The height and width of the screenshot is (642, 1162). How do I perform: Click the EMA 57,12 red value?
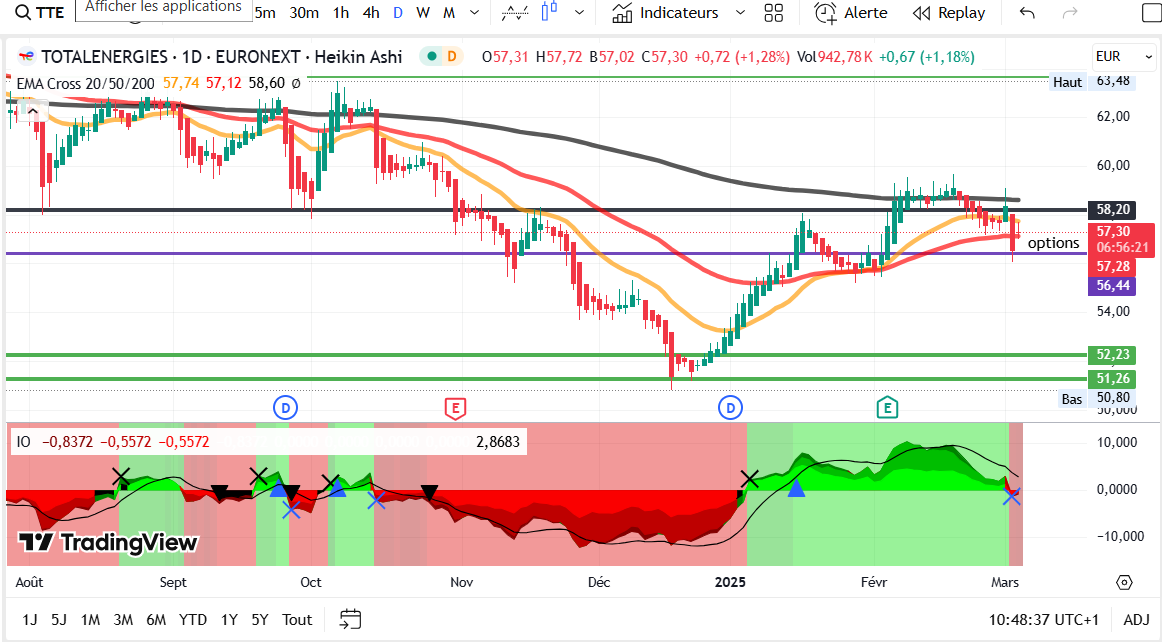(224, 83)
